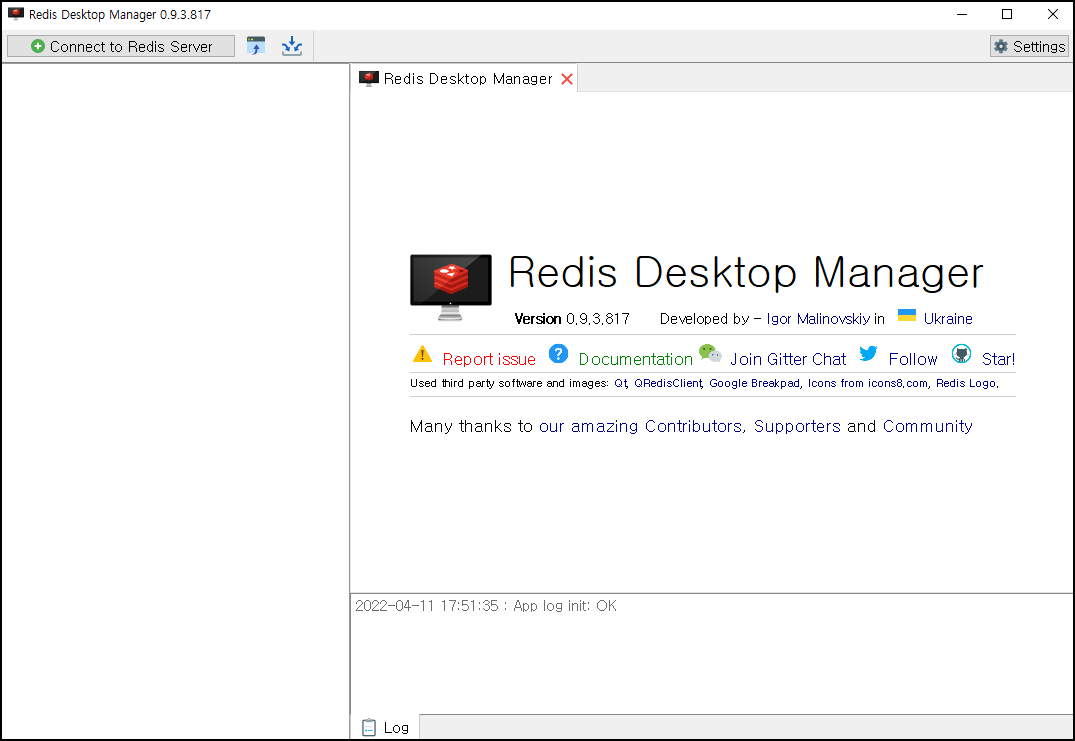The image size is (1075, 741).
Task: Open the QRedisClient link
Action: coord(668,383)
